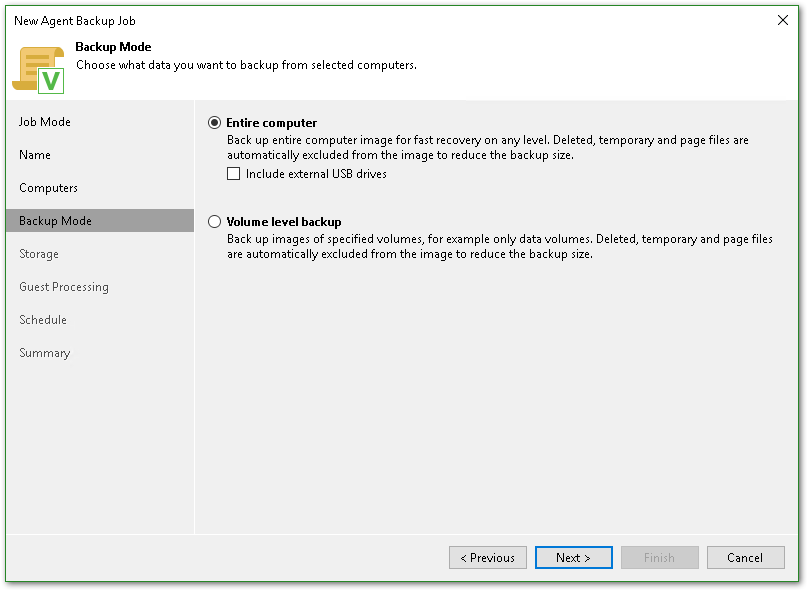
Task: Open the Summary step
Action: (x=45, y=353)
